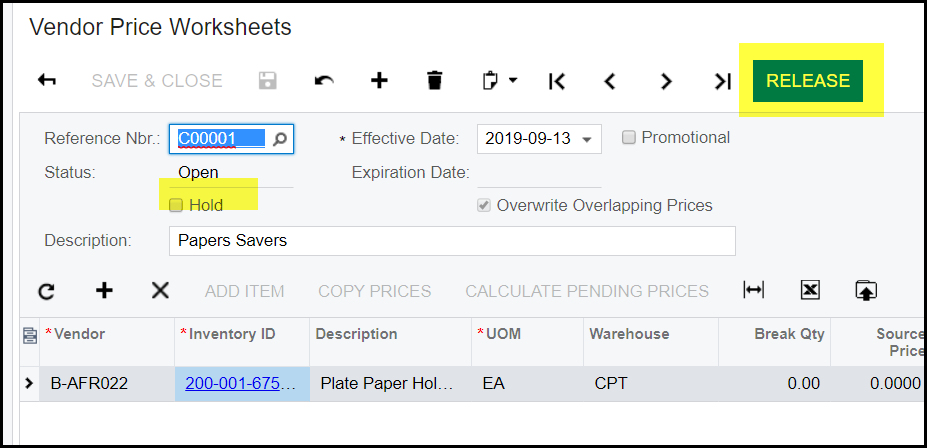Screen dimensions: 927x448
Task: Tick the Promotional checkbox
Action: click(629, 138)
